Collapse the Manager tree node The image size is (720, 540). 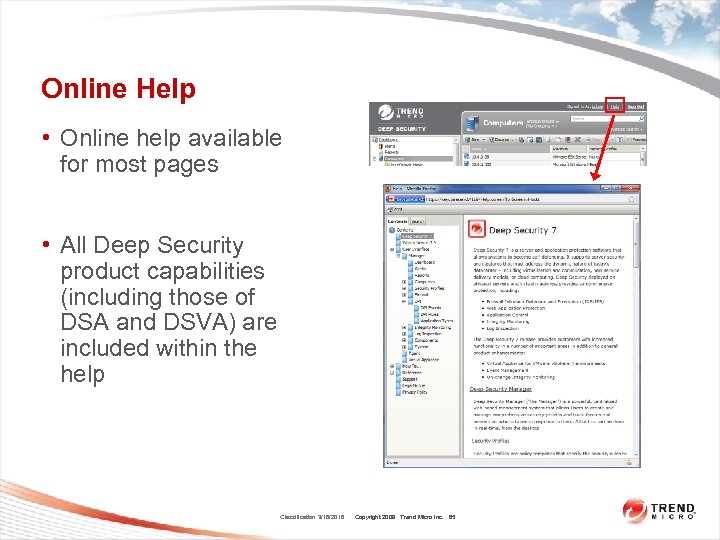point(399,256)
